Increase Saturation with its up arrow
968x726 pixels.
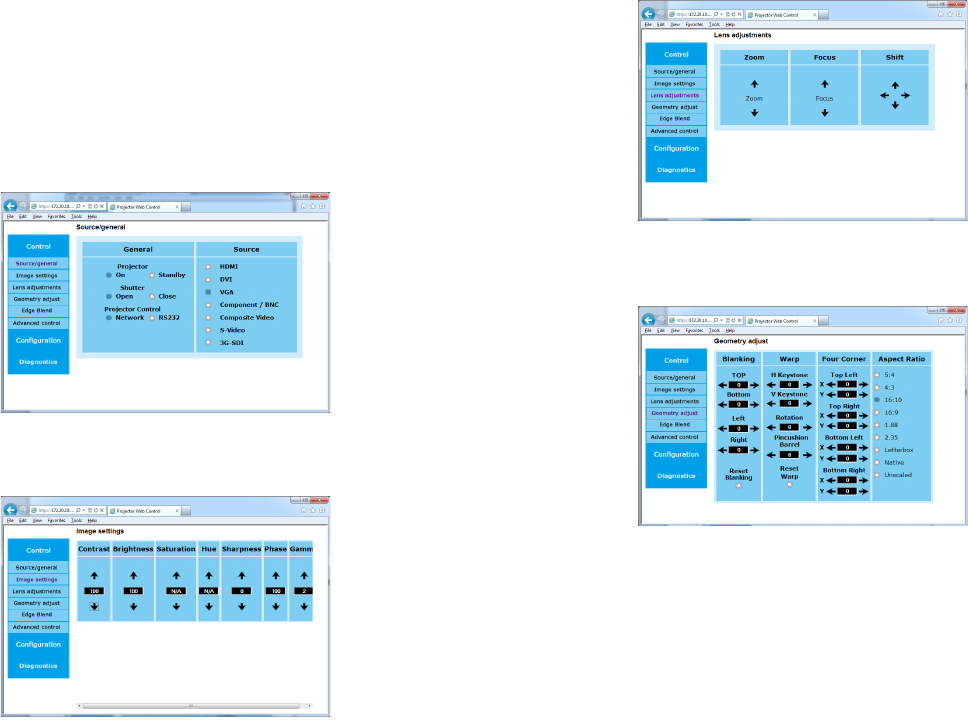[x=176, y=575]
